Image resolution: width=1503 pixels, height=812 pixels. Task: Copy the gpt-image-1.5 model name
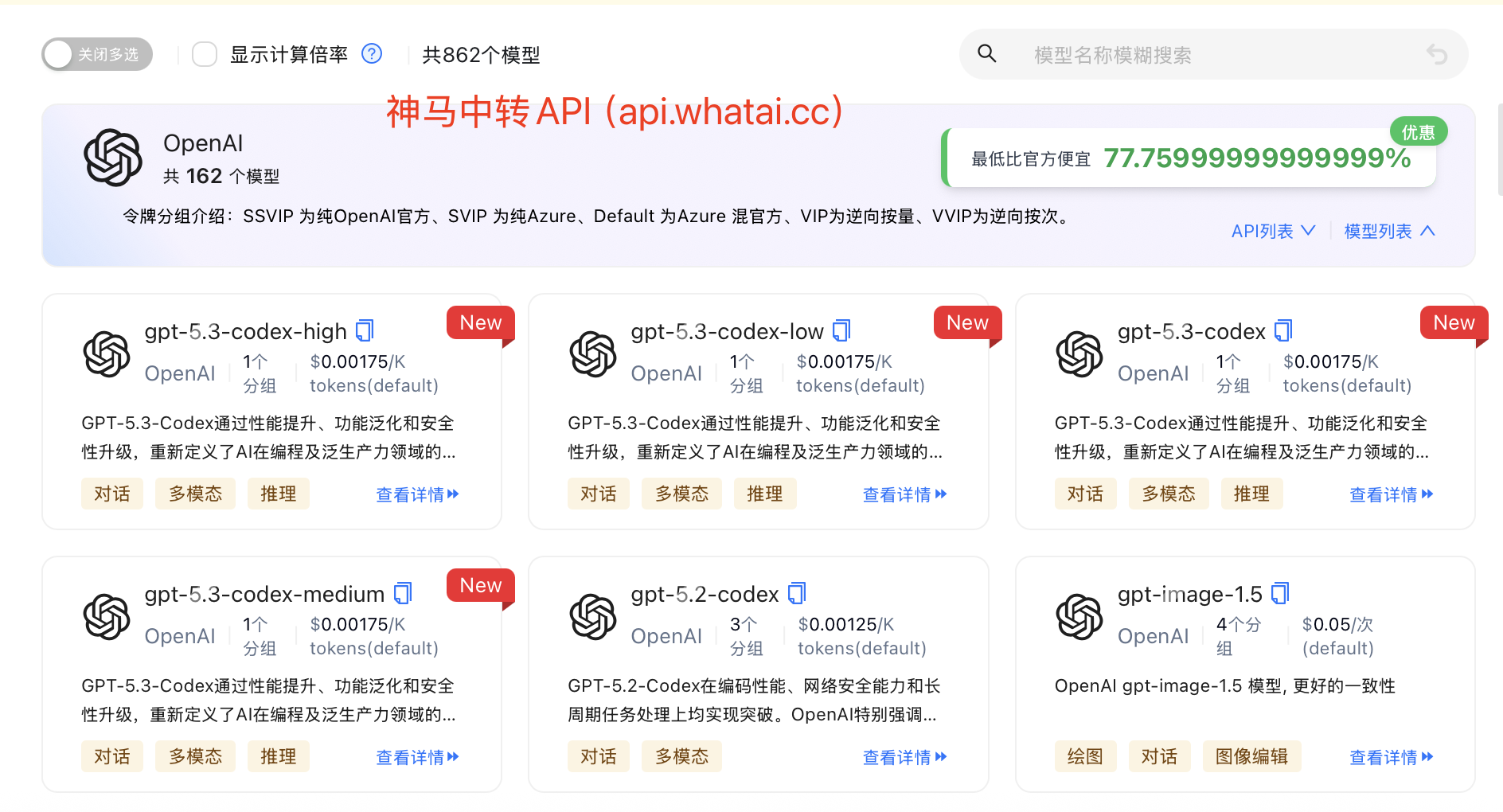(x=1280, y=592)
